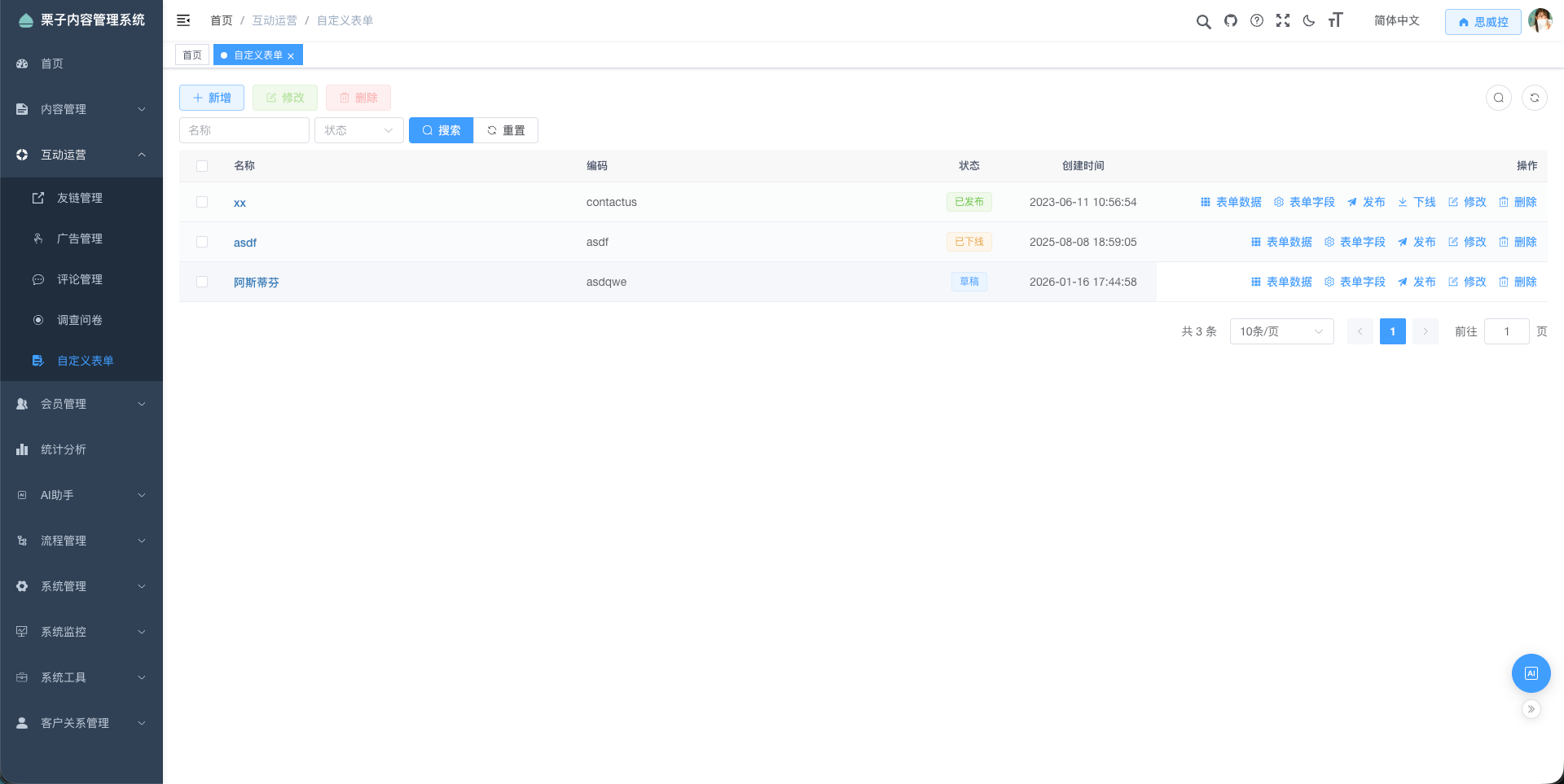Check the box for the asdf row
Image resolution: width=1564 pixels, height=784 pixels.
coord(202,242)
